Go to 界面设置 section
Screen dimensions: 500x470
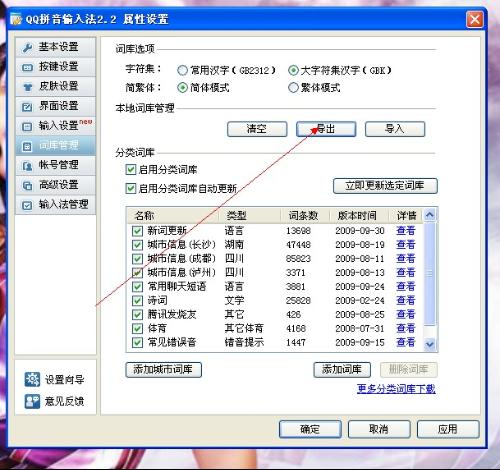coord(56,106)
